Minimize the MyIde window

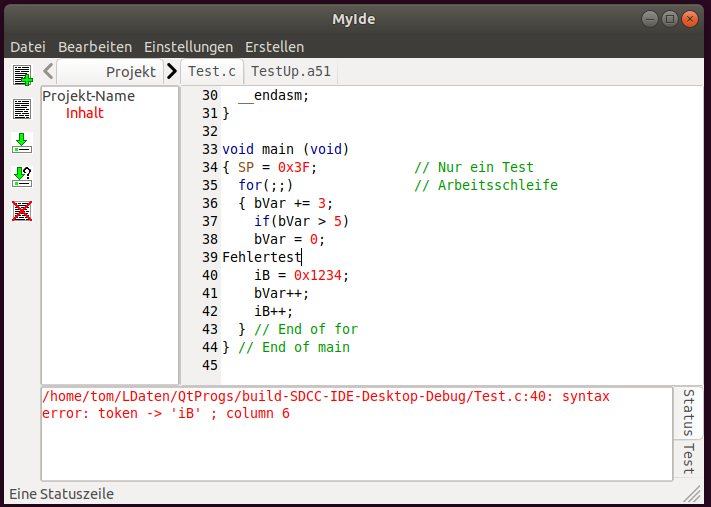point(650,19)
